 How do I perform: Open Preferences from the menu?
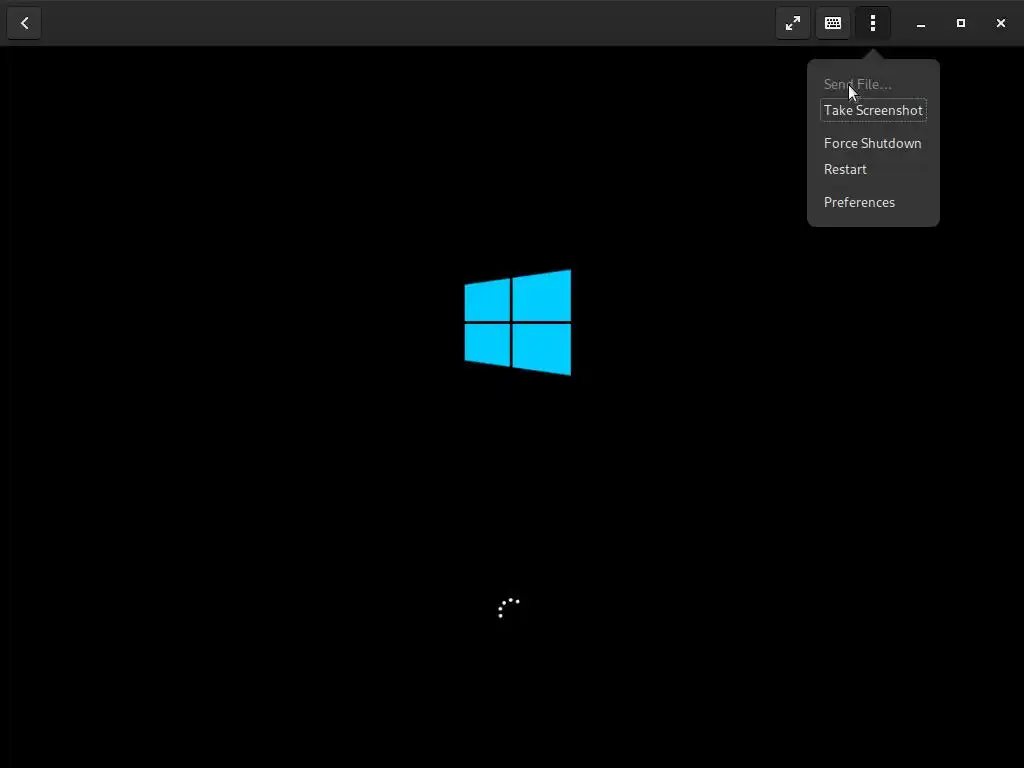[x=873, y=202]
